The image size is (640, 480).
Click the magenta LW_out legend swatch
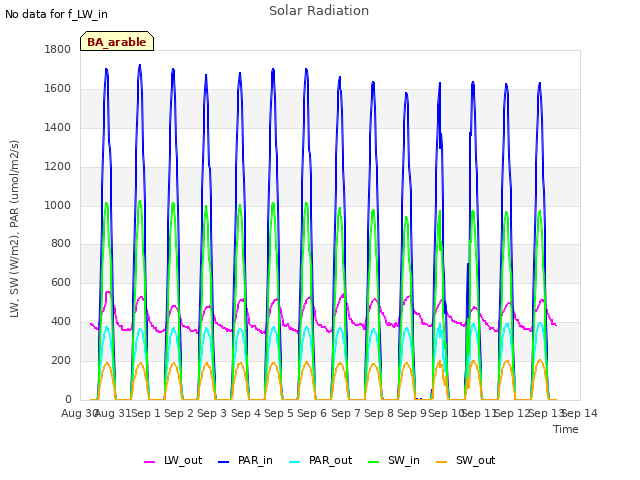click(149, 462)
